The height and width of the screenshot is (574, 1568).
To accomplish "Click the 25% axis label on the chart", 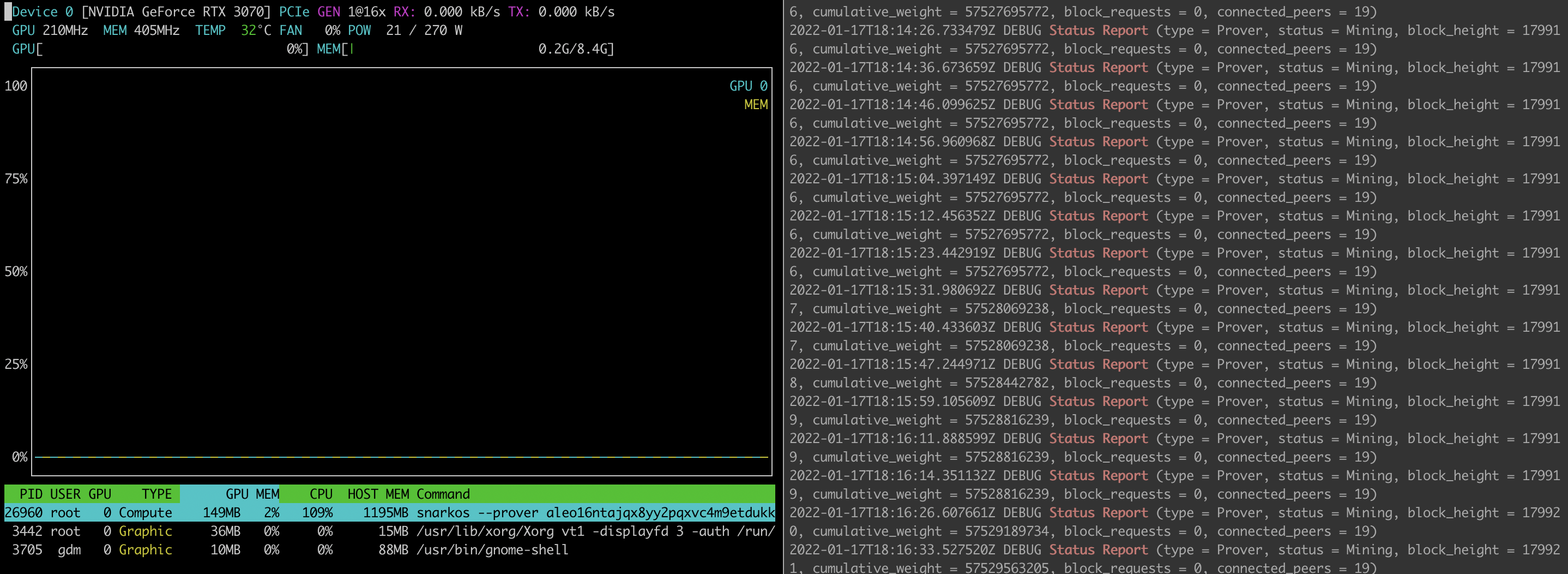I will point(16,364).
